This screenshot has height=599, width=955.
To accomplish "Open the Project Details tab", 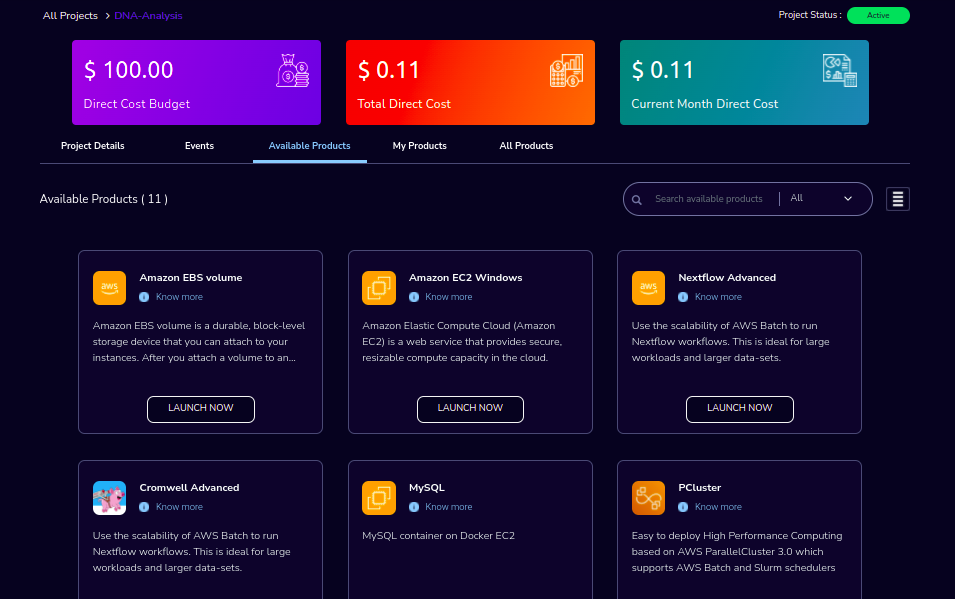I will coord(93,146).
